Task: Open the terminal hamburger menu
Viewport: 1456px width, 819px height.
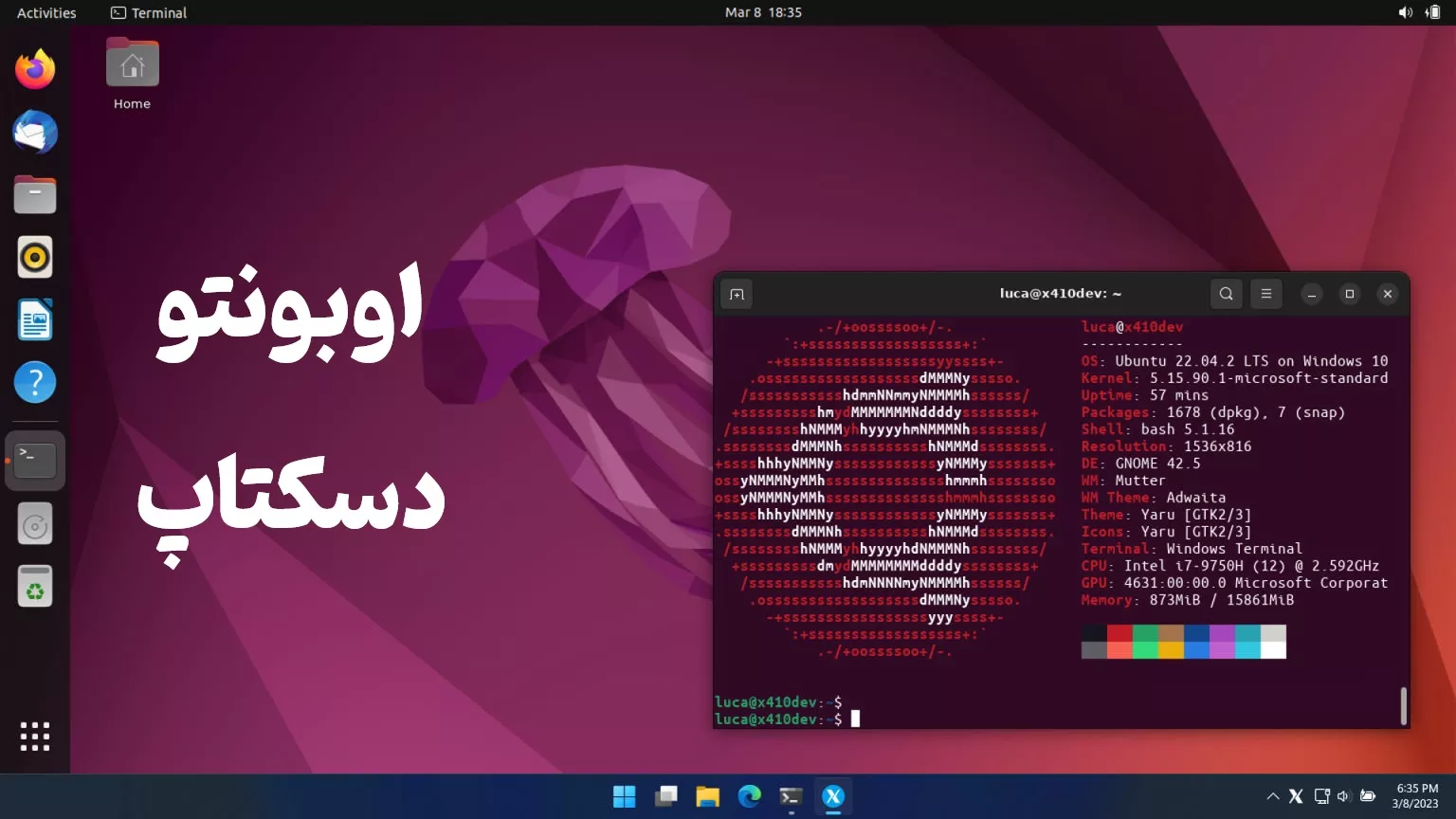Action: point(1265,294)
